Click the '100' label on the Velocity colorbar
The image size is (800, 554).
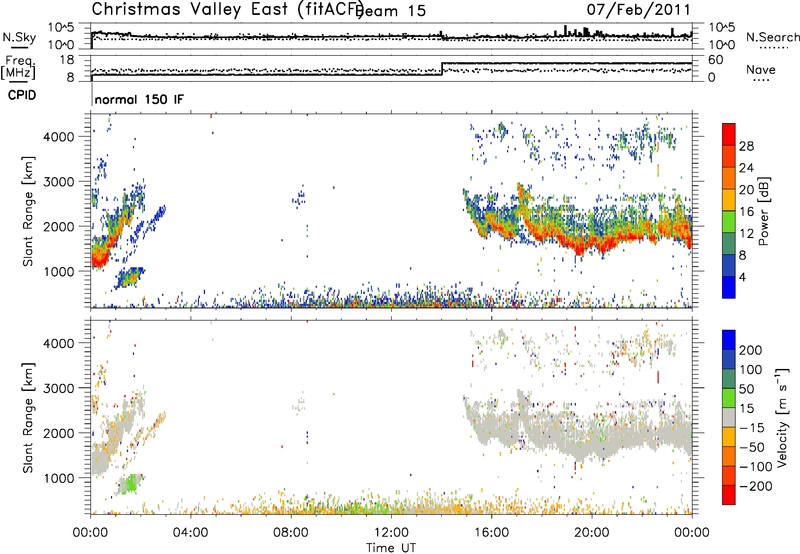pyautogui.click(x=751, y=369)
